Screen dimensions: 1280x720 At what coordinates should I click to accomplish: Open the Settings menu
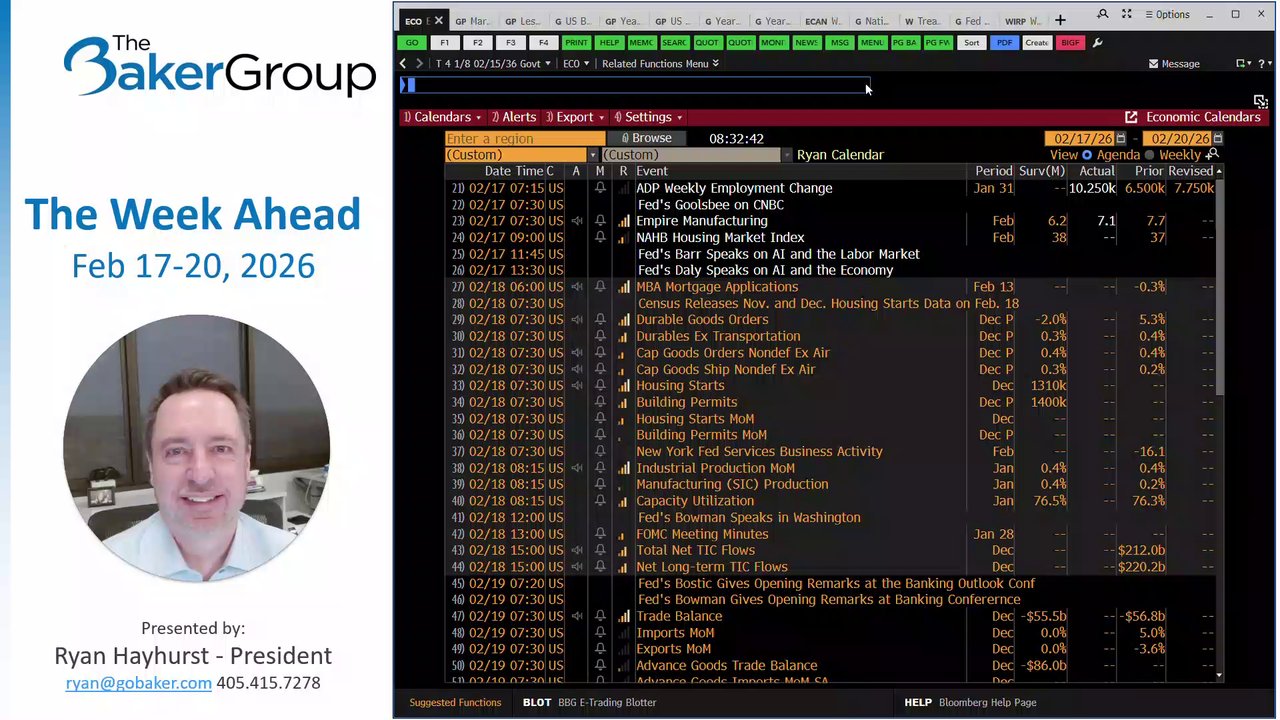pyautogui.click(x=648, y=117)
